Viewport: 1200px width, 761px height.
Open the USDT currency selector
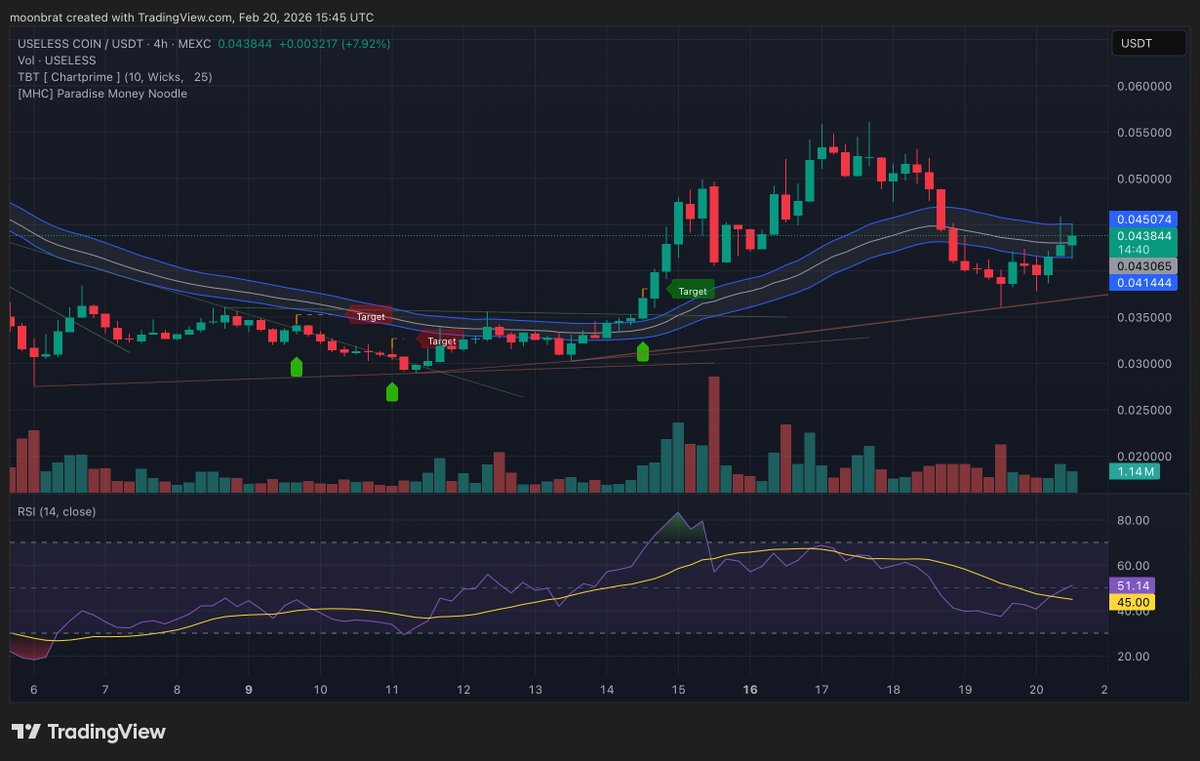pos(1150,43)
